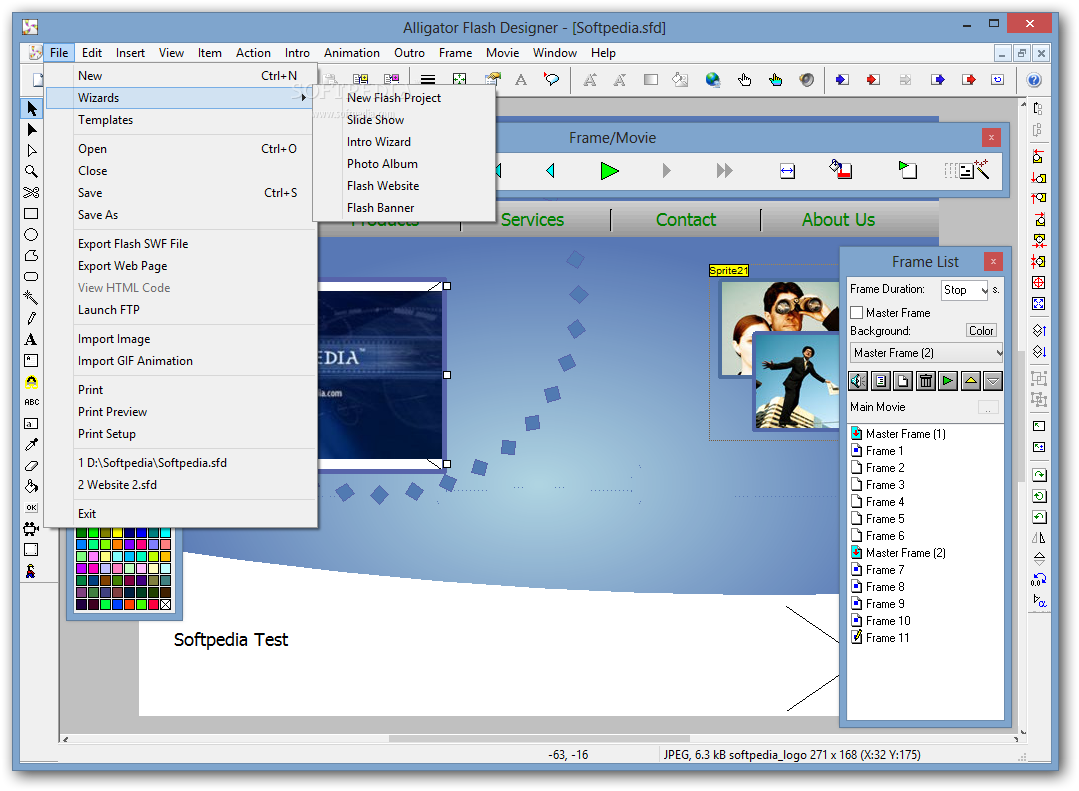This screenshot has height=791, width=1079.
Task: Click the blue help question mark icon
Action: [1034, 80]
